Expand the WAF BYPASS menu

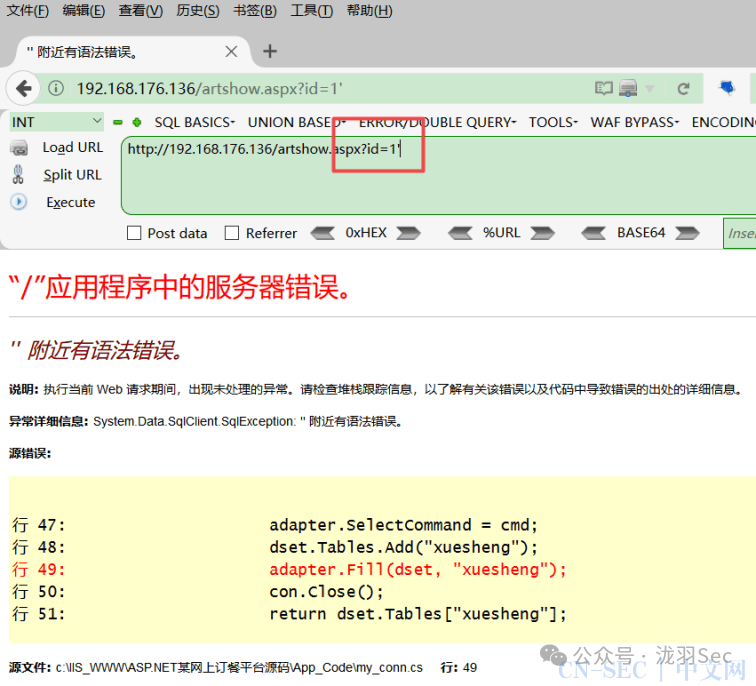[634, 122]
